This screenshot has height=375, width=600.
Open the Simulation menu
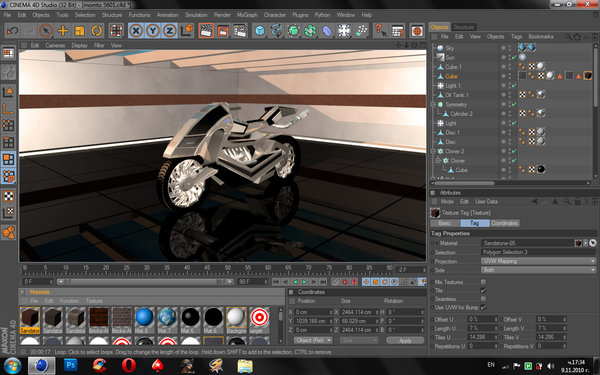(196, 15)
